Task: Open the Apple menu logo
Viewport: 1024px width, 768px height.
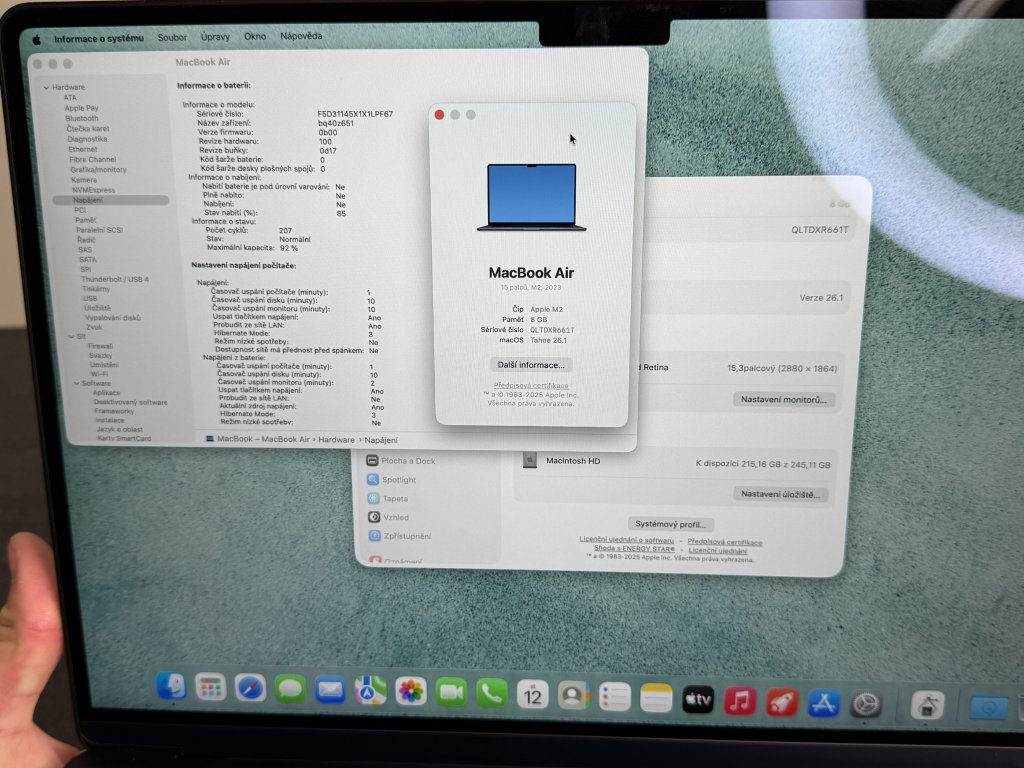Action: 37,39
